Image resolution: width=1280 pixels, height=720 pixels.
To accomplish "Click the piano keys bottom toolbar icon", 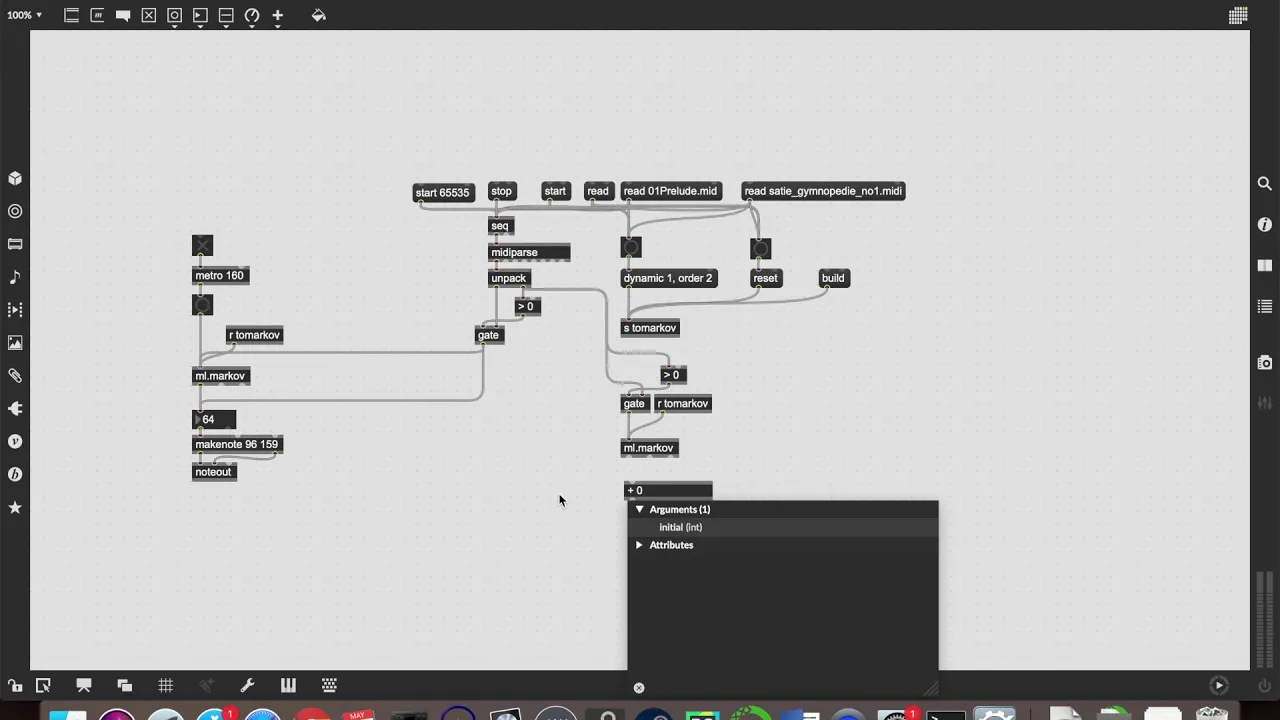I will pyautogui.click(x=288, y=685).
